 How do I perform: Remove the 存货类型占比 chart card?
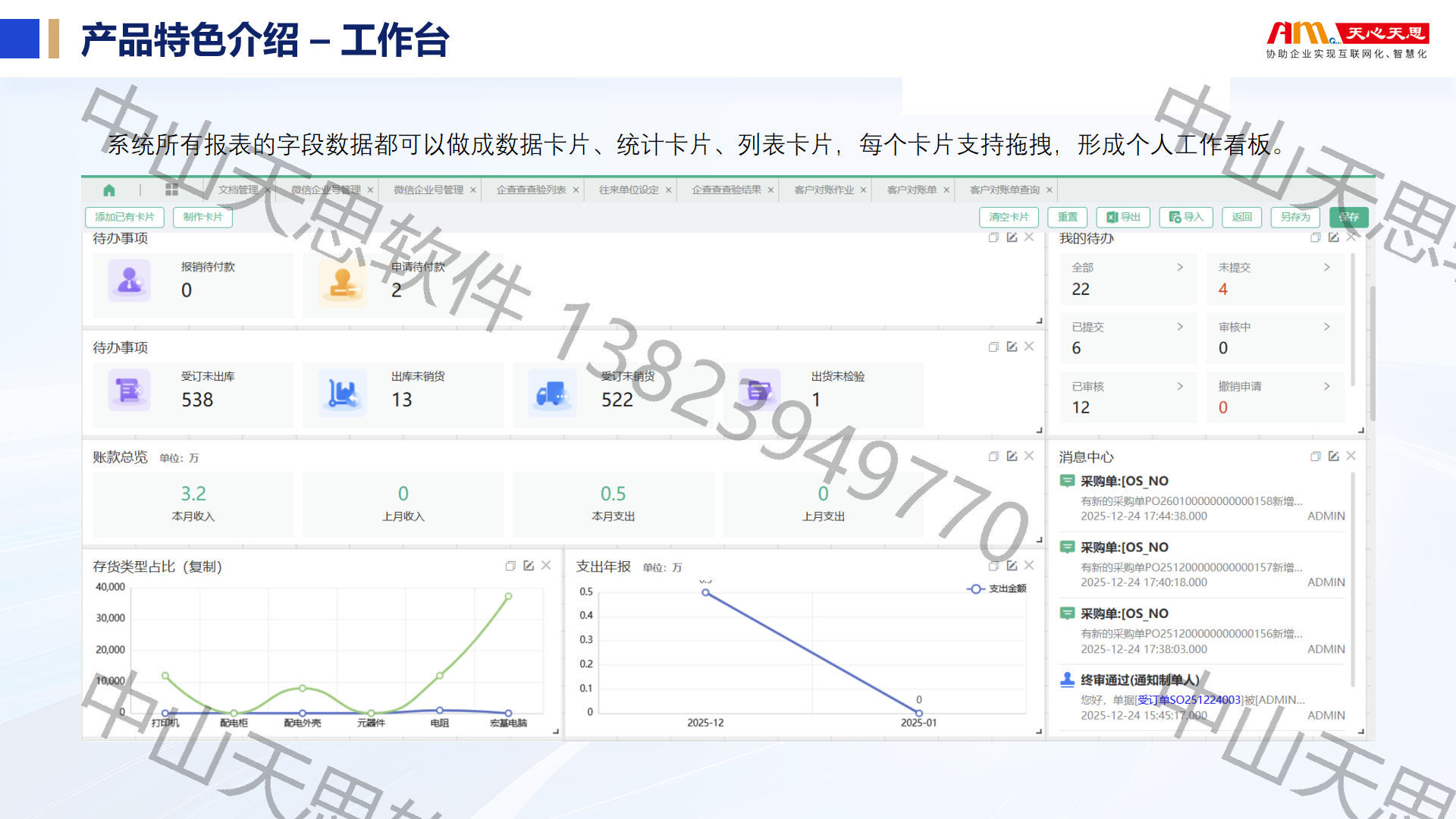coord(546,566)
